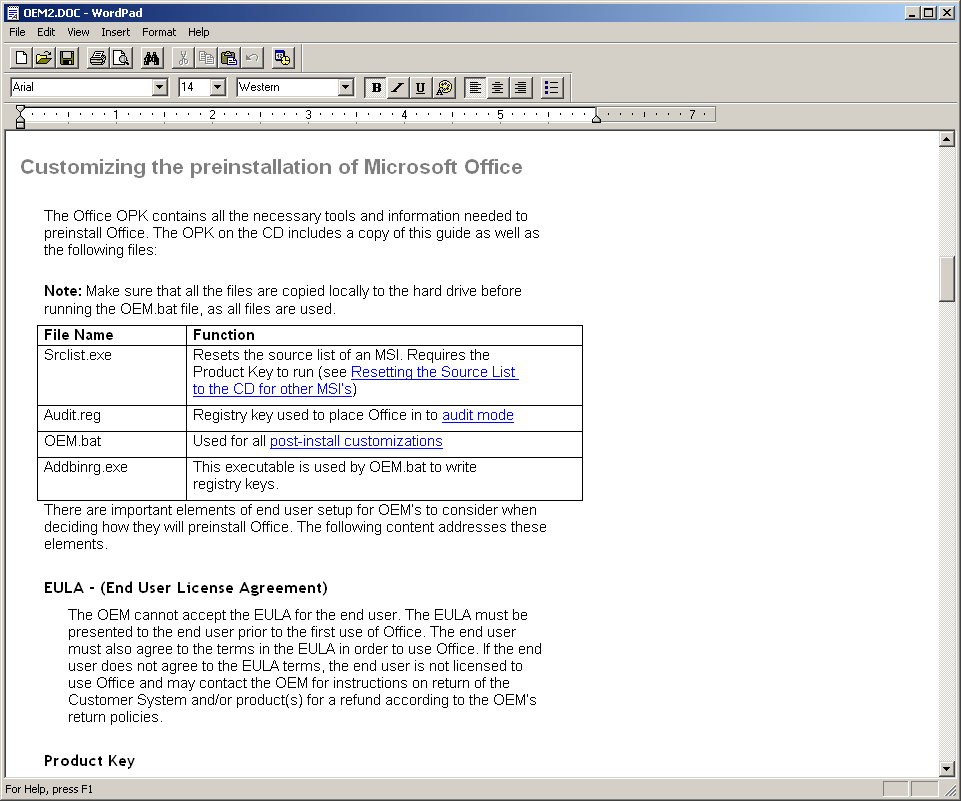The image size is (961, 801).
Task: Print the document using printer icon
Action: click(97, 58)
